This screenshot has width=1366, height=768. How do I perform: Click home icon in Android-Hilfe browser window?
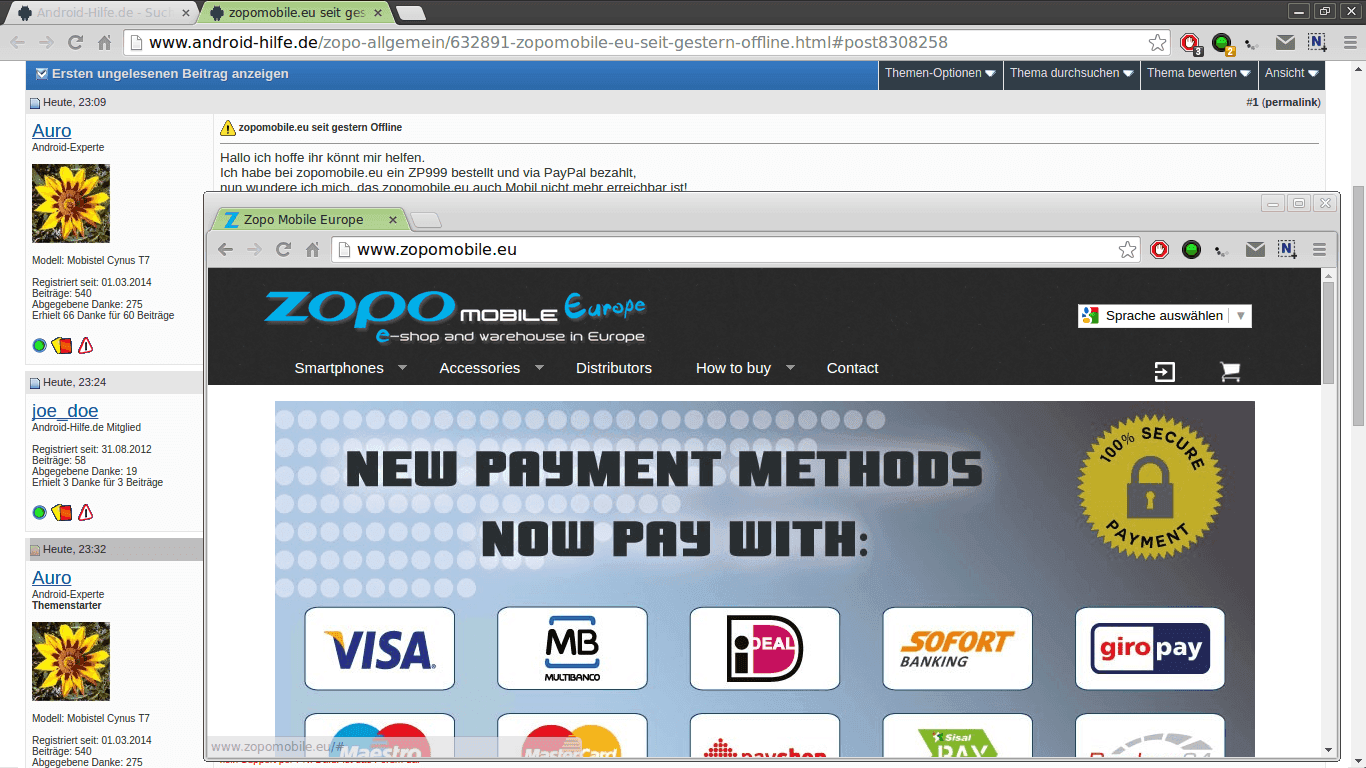(104, 42)
